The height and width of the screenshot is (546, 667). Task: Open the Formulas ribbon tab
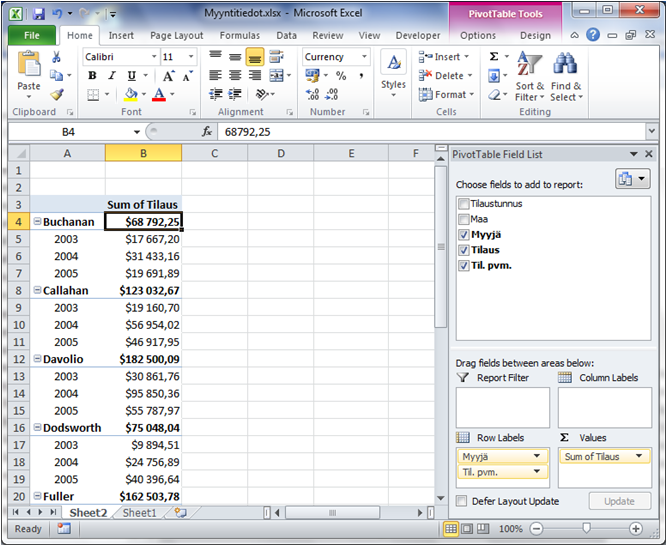coord(239,35)
